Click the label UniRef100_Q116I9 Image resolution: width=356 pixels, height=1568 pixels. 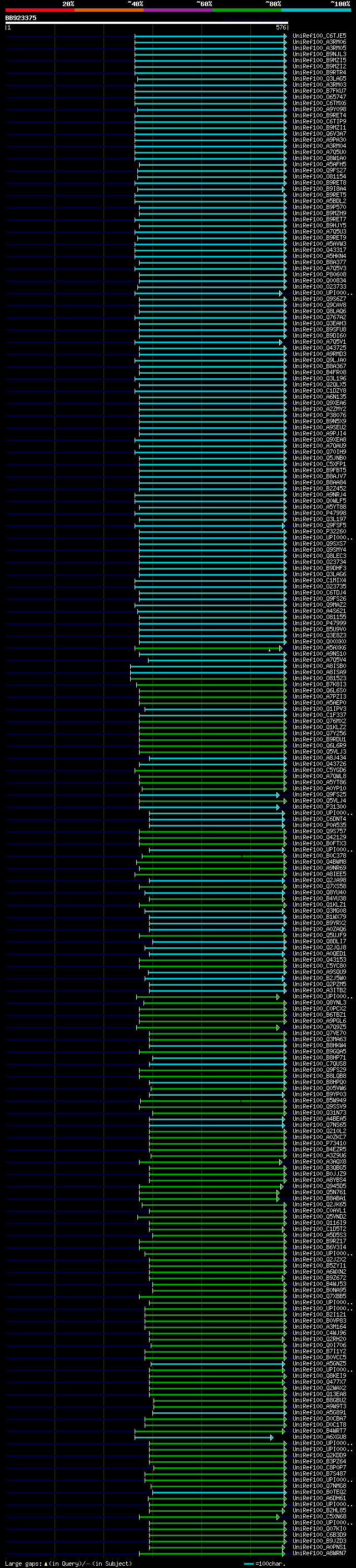pyautogui.click(x=319, y=1223)
